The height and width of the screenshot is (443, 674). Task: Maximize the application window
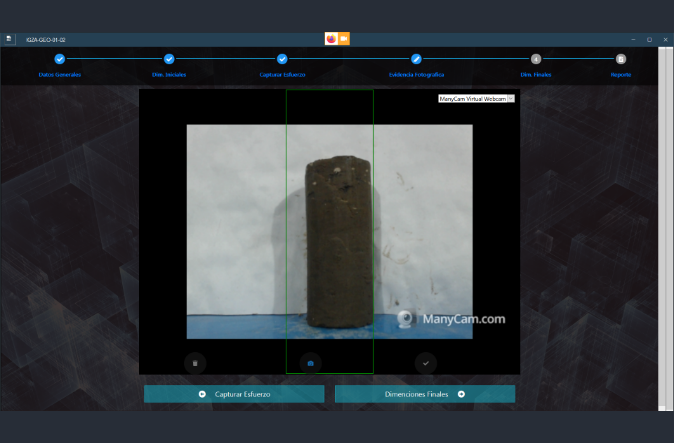pyautogui.click(x=649, y=39)
